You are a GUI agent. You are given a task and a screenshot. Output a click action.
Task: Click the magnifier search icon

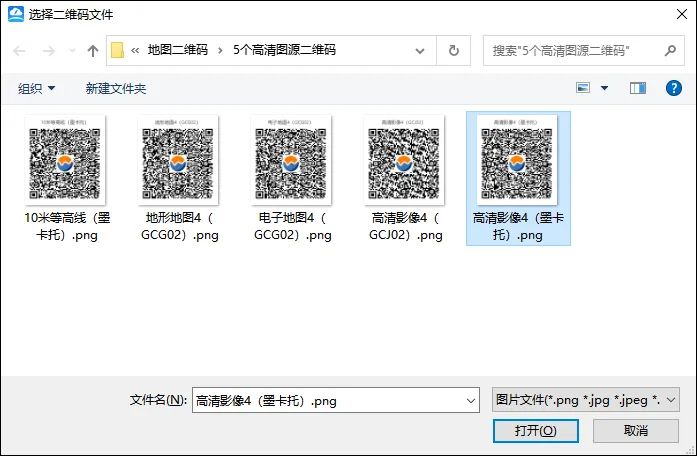point(670,51)
